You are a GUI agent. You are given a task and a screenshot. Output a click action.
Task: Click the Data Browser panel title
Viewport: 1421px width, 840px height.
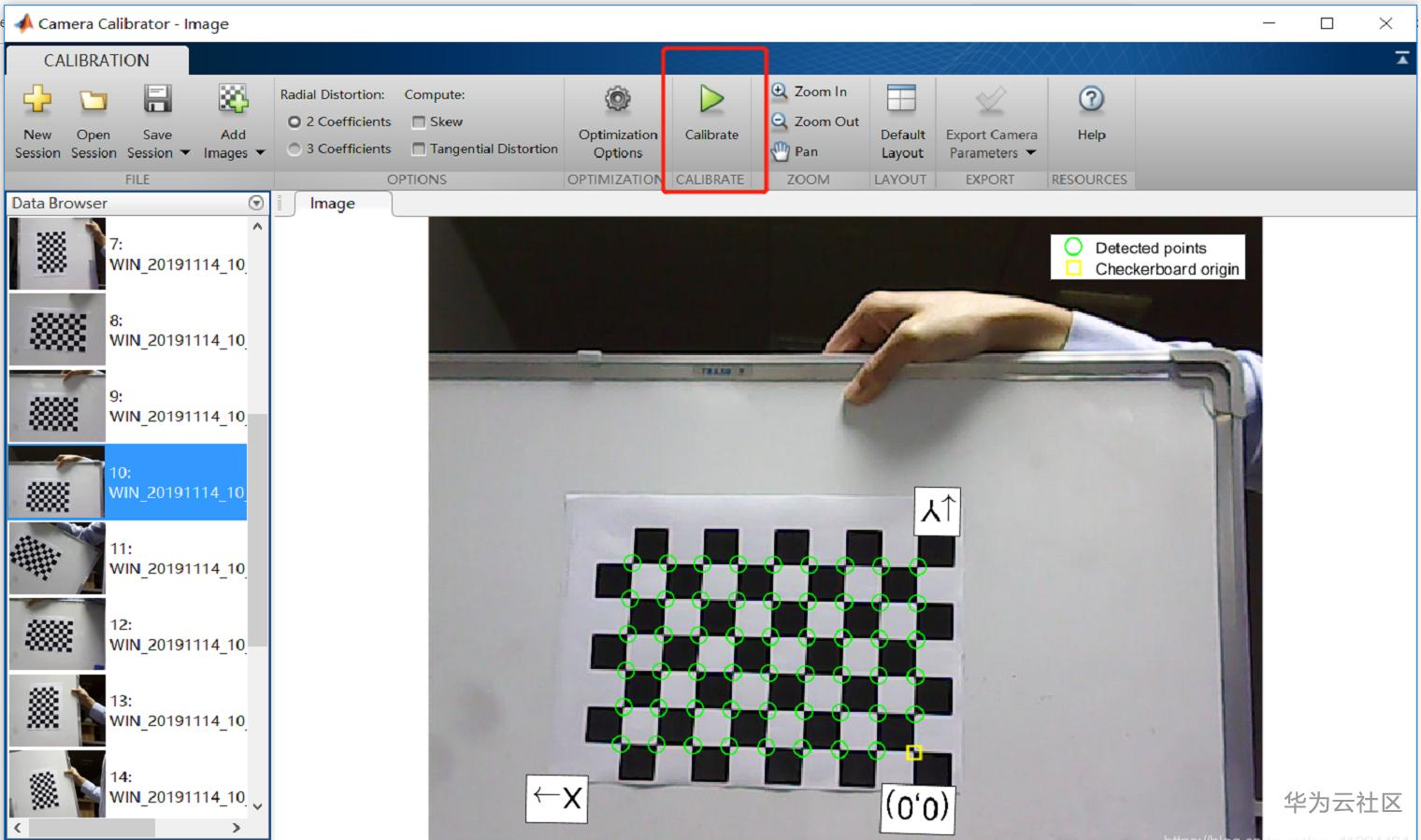59,203
